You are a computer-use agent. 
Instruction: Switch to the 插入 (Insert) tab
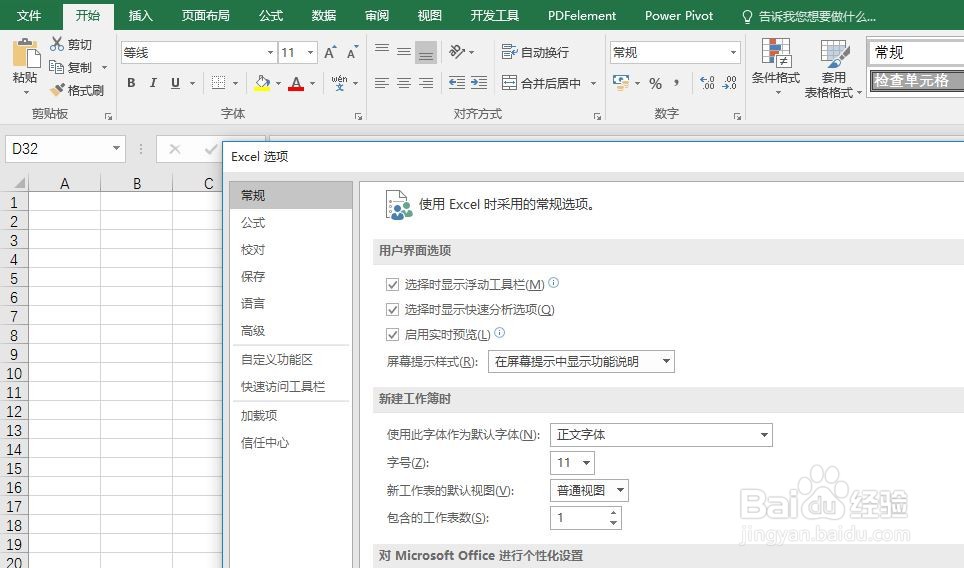pyautogui.click(x=140, y=15)
